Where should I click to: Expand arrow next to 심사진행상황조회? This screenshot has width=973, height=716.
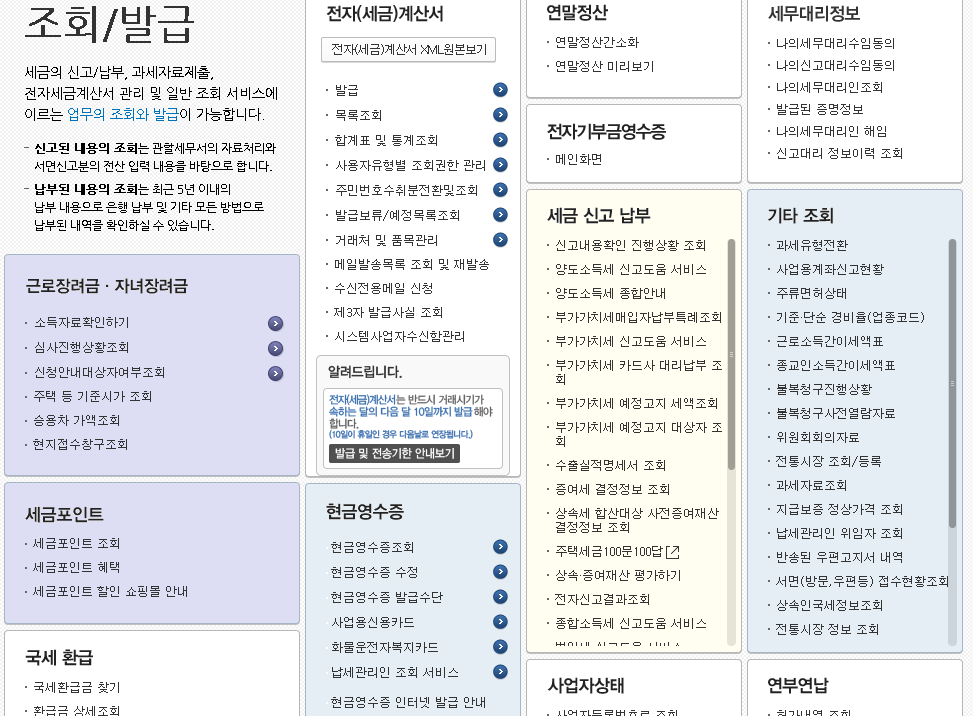(276, 348)
